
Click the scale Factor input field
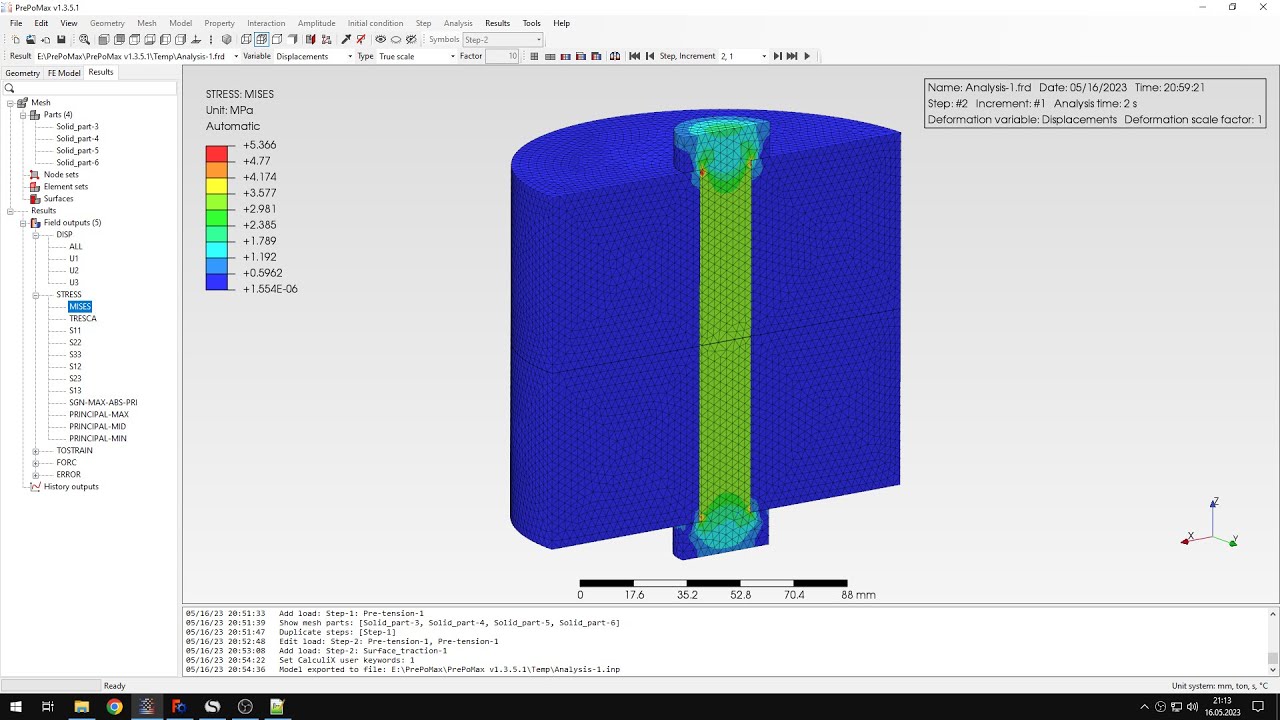coord(502,56)
